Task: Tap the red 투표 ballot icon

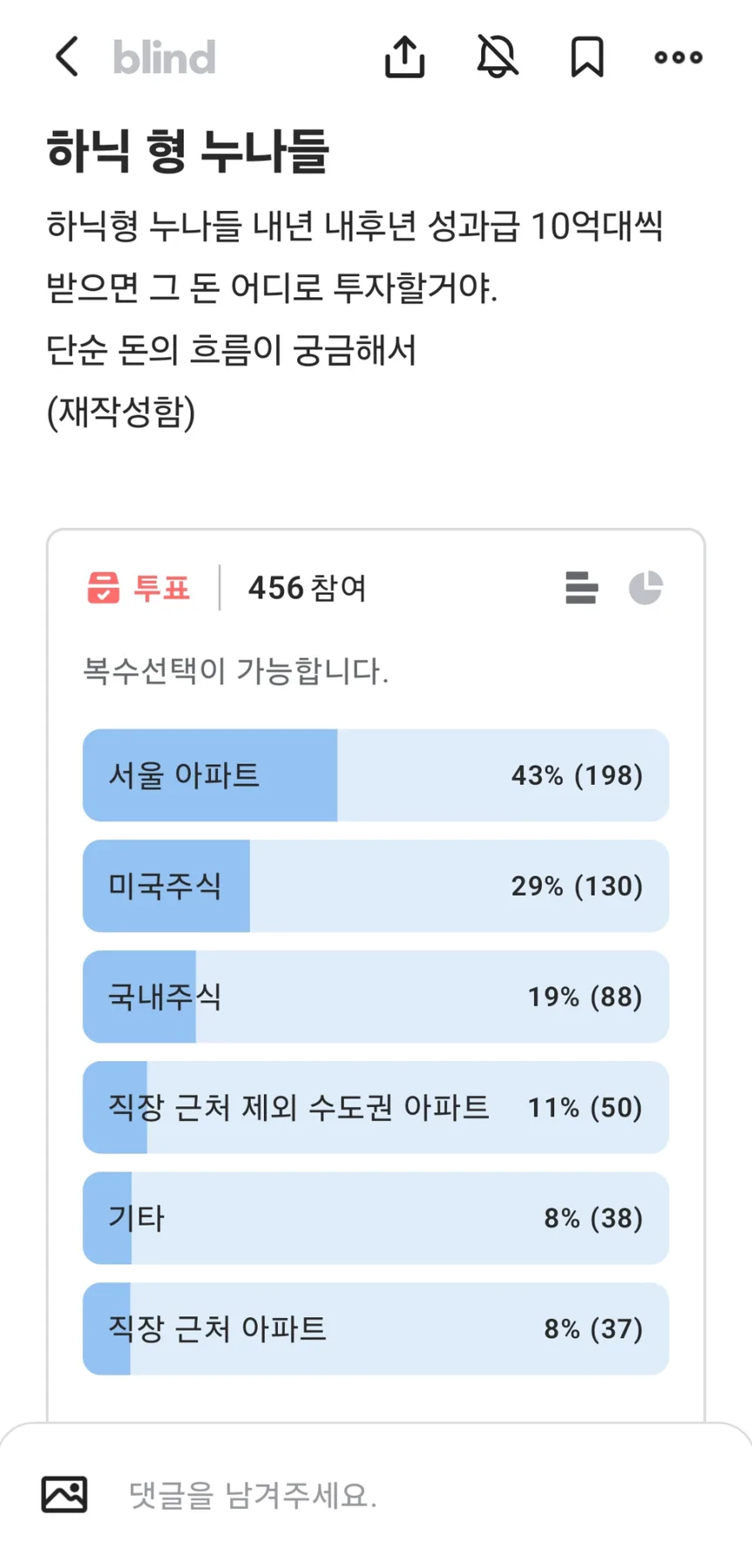Action: coord(103,588)
